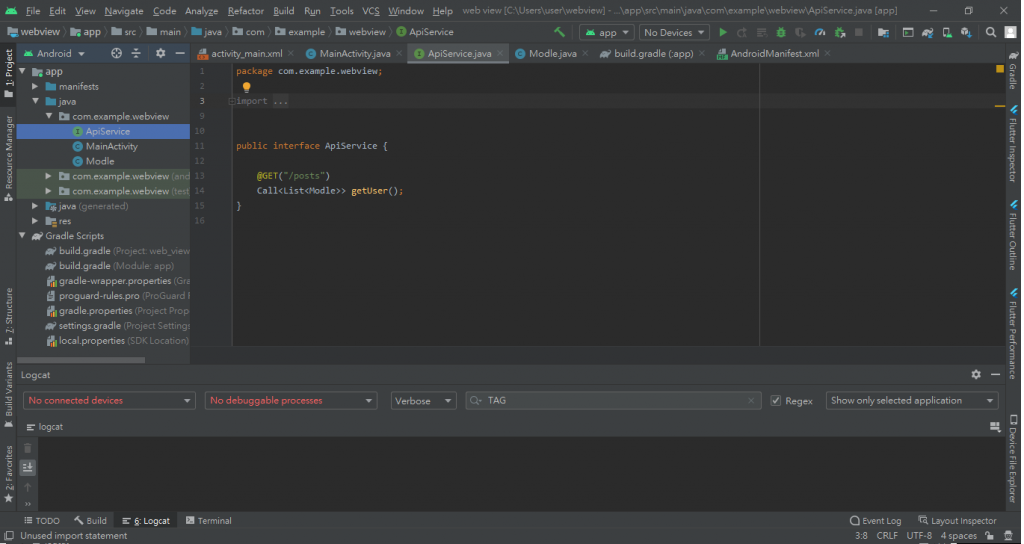Open the Event Log button
The image size is (1024, 544).
click(875, 520)
